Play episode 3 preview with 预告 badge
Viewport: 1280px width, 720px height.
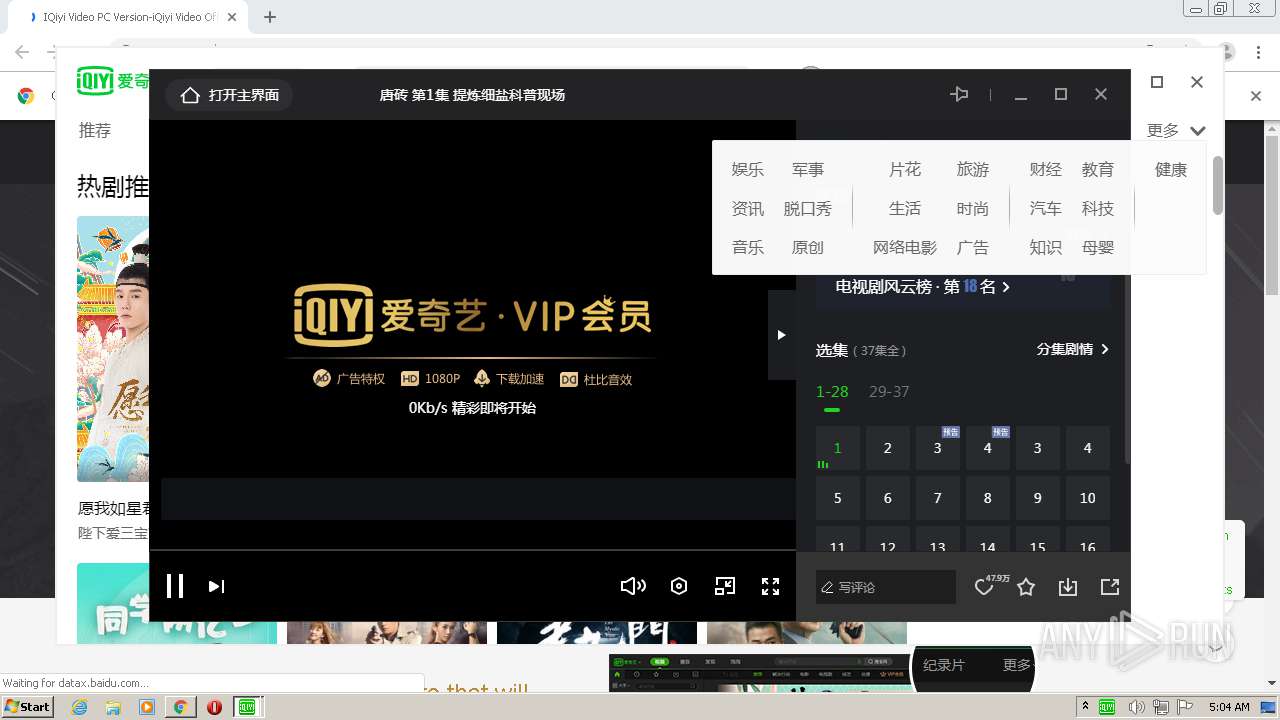pyautogui.click(x=938, y=448)
